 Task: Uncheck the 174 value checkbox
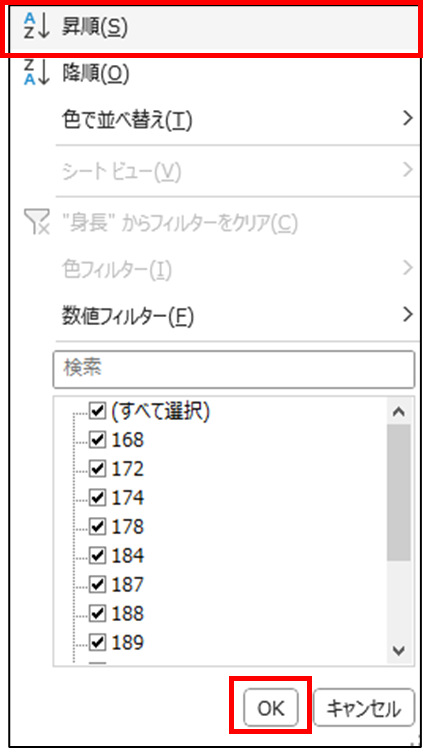(97, 498)
